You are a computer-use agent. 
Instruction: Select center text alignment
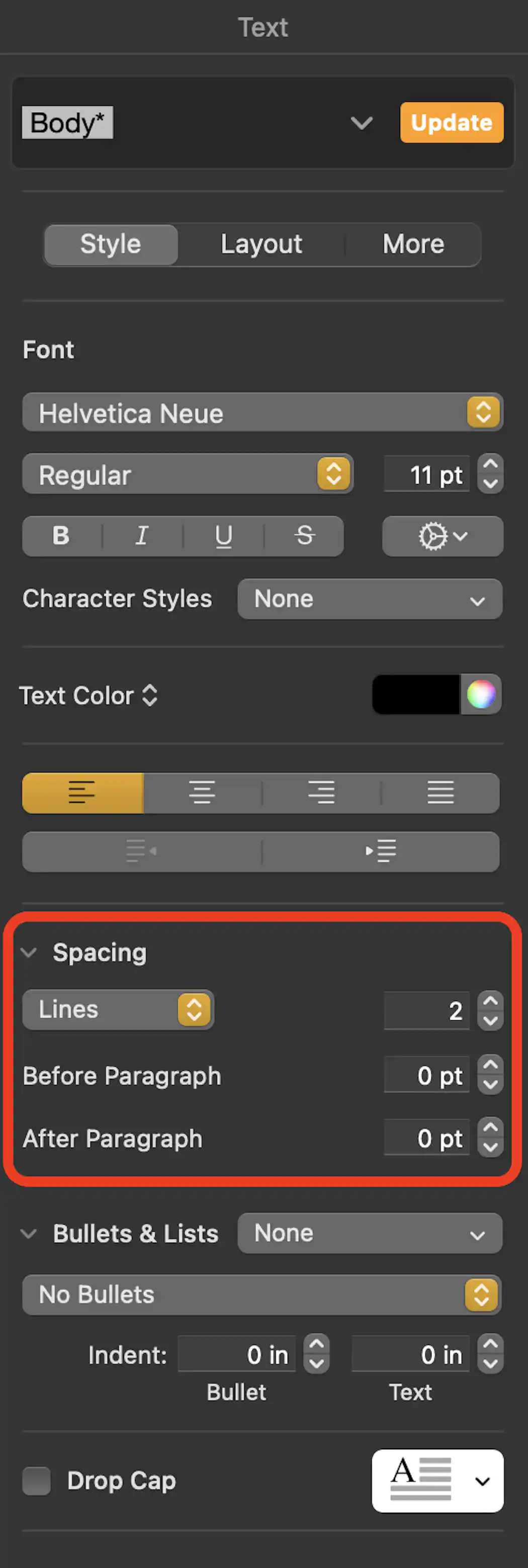coord(202,793)
